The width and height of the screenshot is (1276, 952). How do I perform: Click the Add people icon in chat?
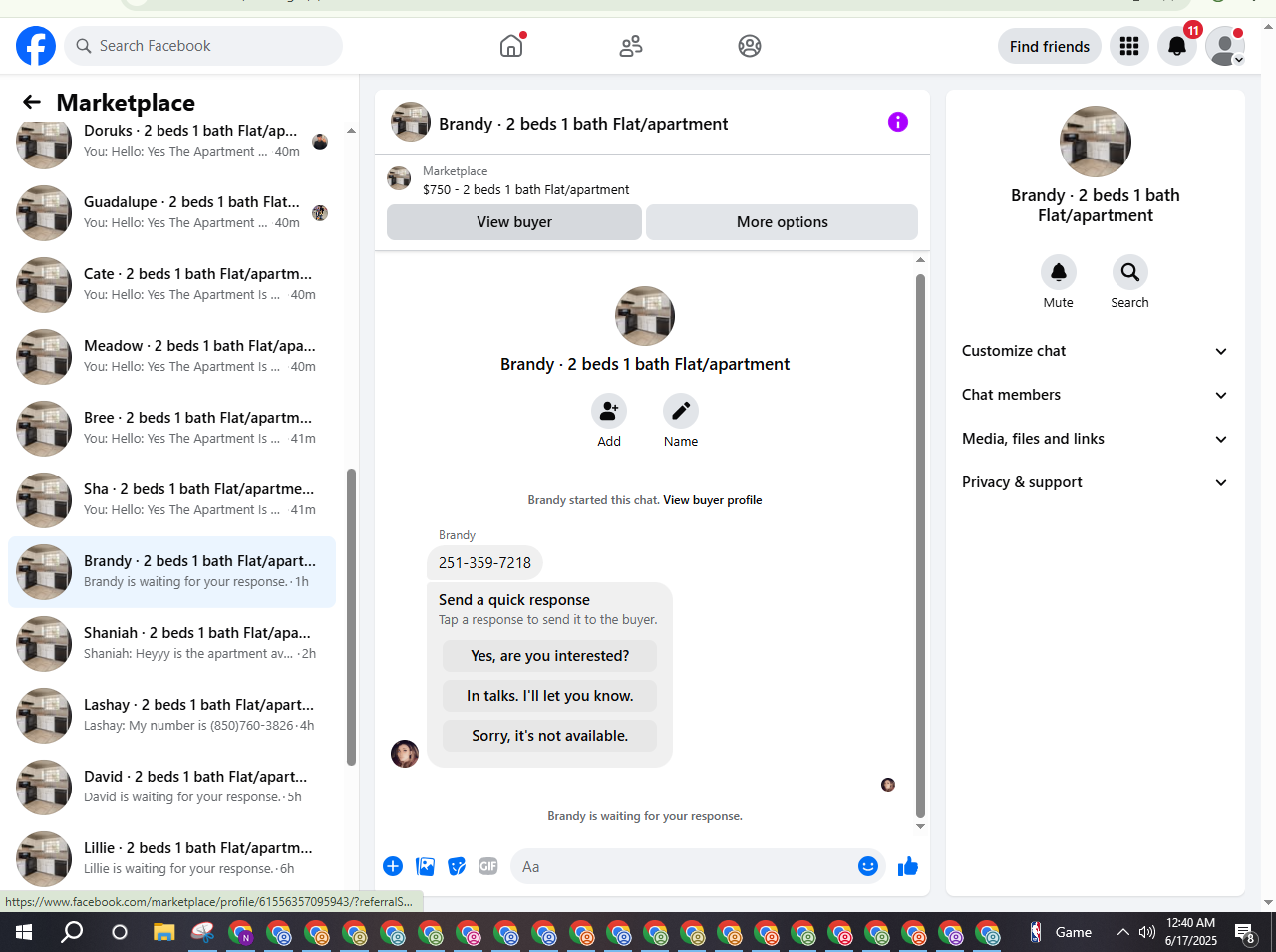pyautogui.click(x=609, y=411)
